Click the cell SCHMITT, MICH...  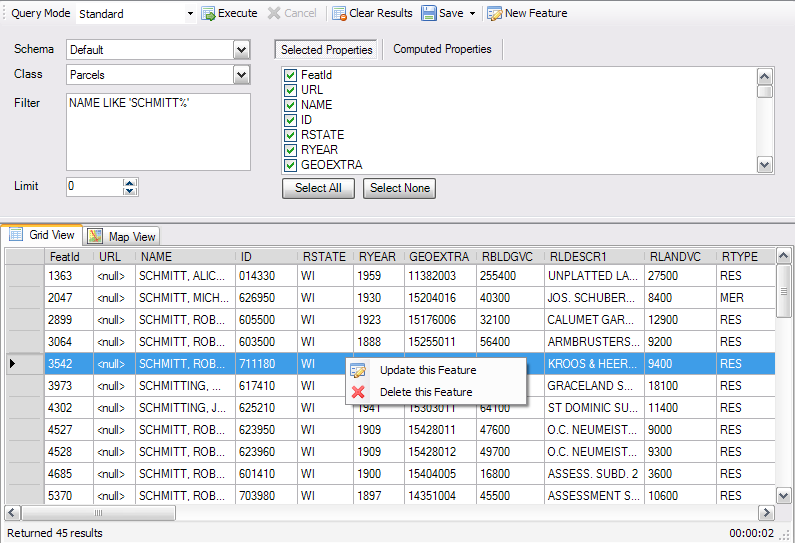(x=186, y=298)
